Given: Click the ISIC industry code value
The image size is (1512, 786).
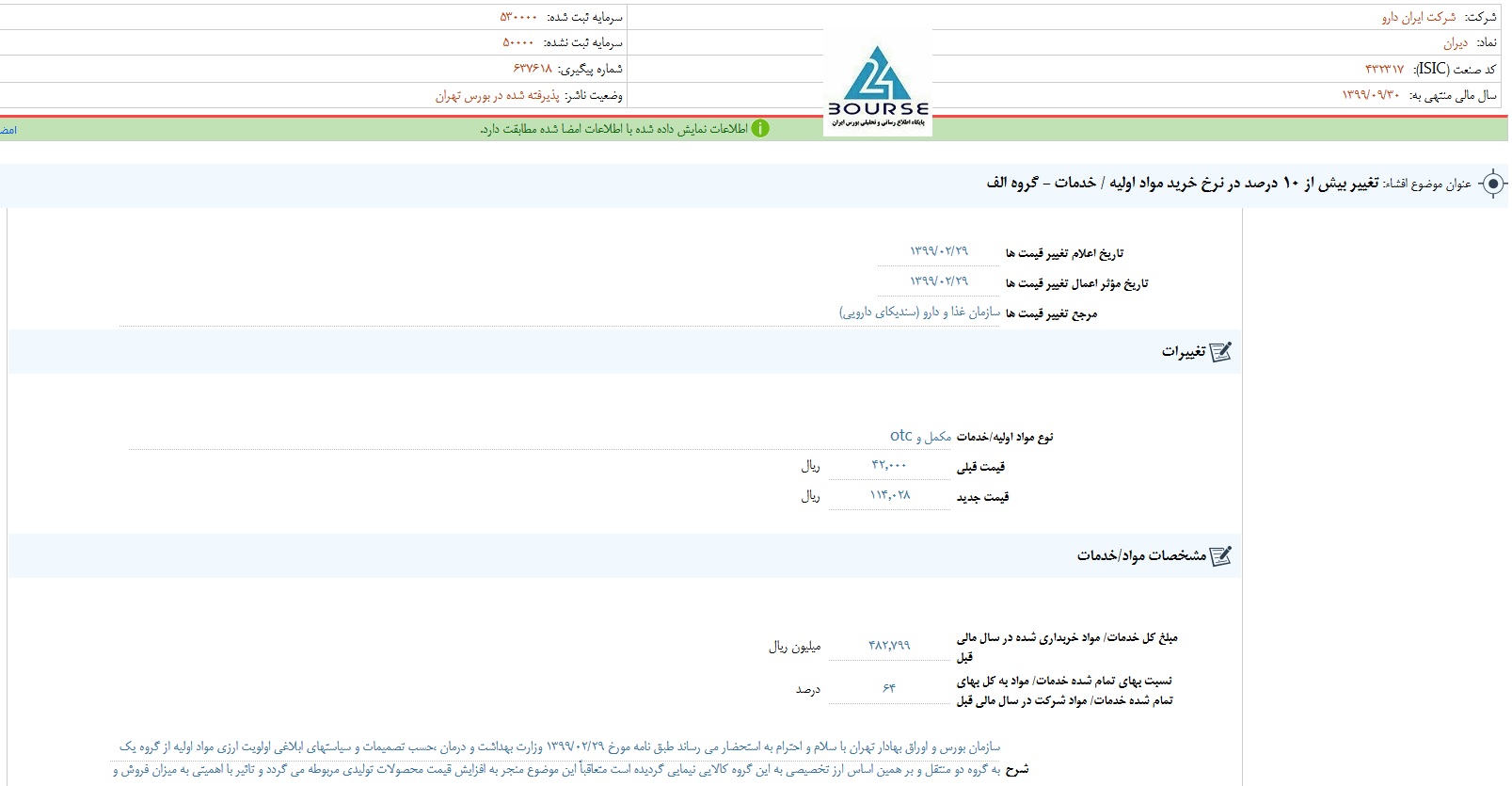Looking at the screenshot, I should pyautogui.click(x=1384, y=69).
